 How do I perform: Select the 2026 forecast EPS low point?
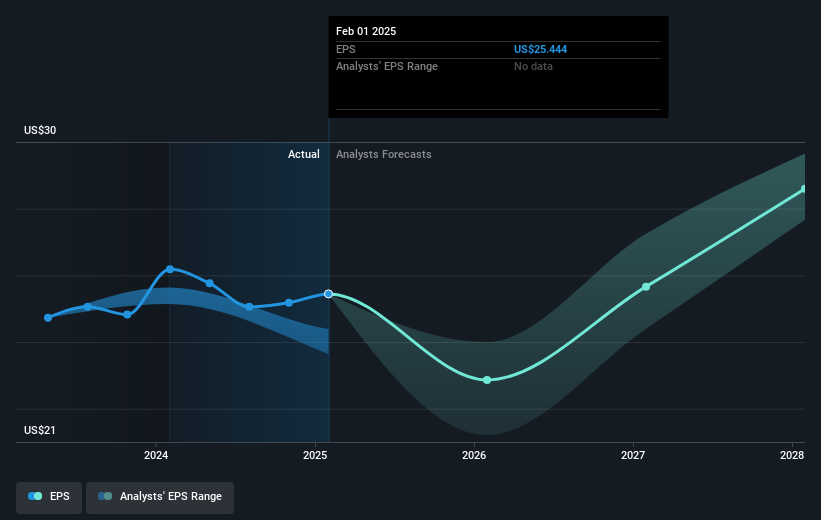(x=487, y=380)
